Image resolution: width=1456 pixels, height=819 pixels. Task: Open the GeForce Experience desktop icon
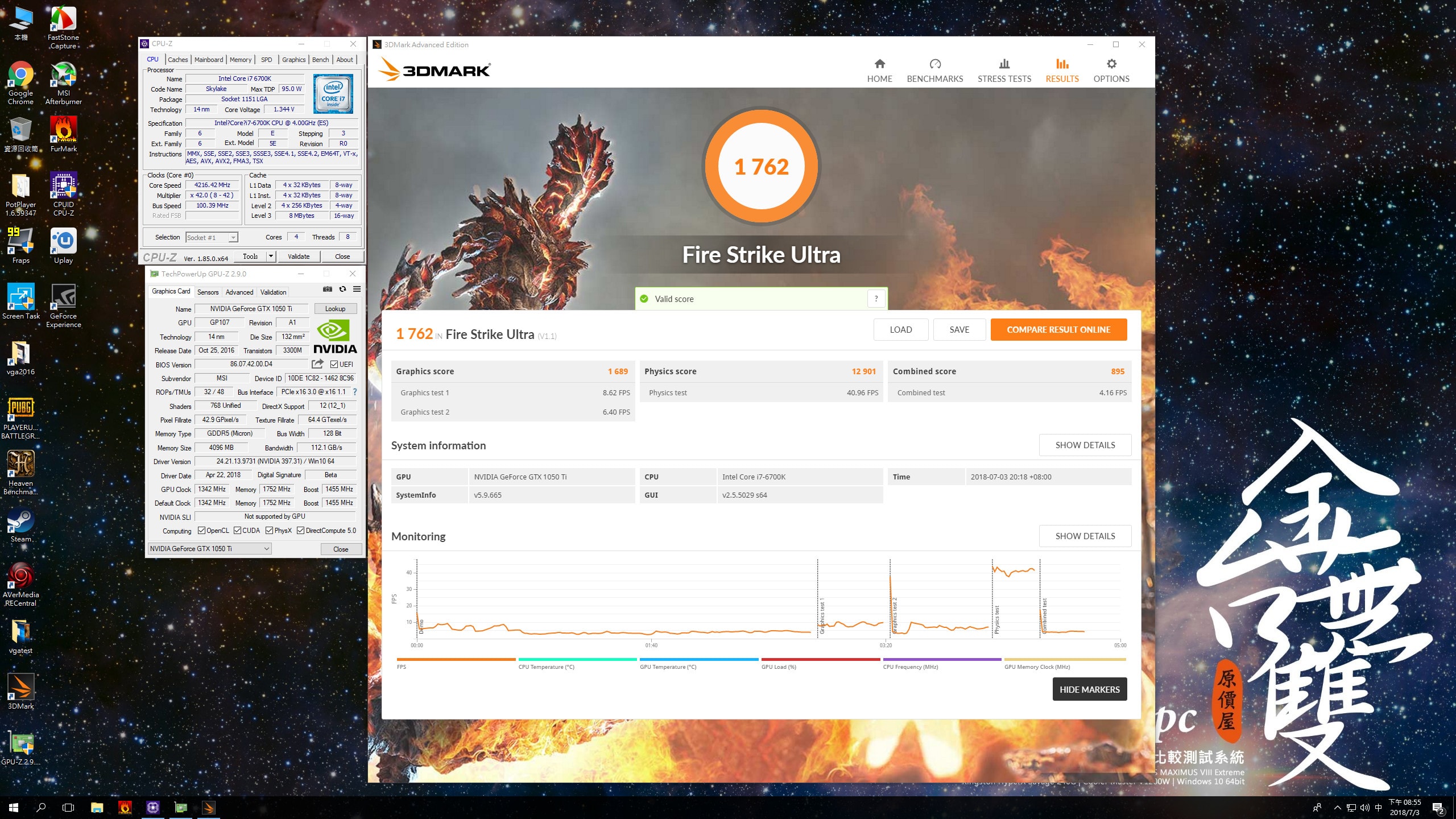point(64,305)
